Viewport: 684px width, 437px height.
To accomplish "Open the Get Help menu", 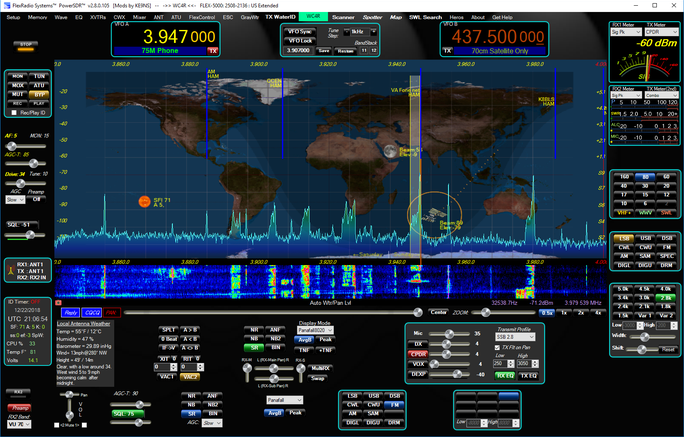I will (x=503, y=17).
